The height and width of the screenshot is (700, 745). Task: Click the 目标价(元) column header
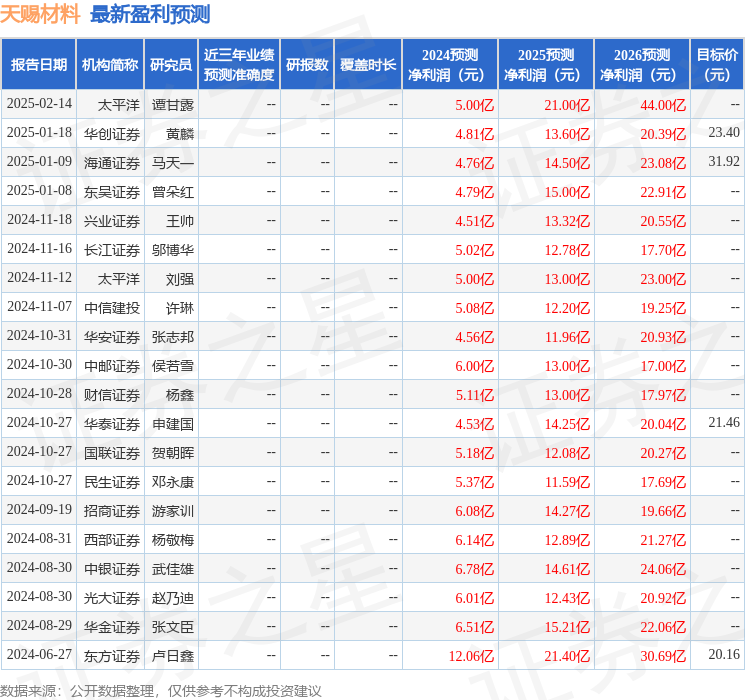click(716, 65)
